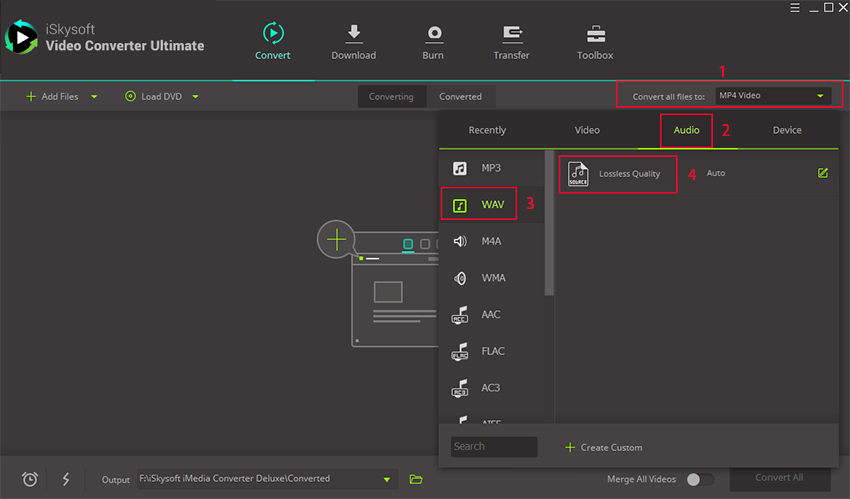850x499 pixels.
Task: Go to the Transfer section
Action: (x=511, y=34)
